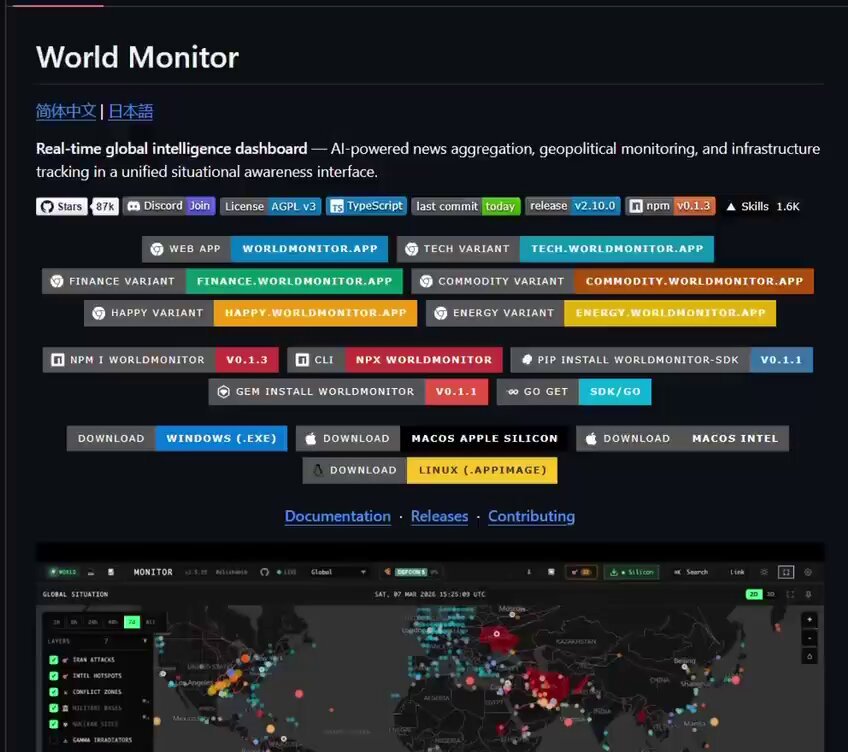
Task: Open the Releases link
Action: (x=439, y=516)
